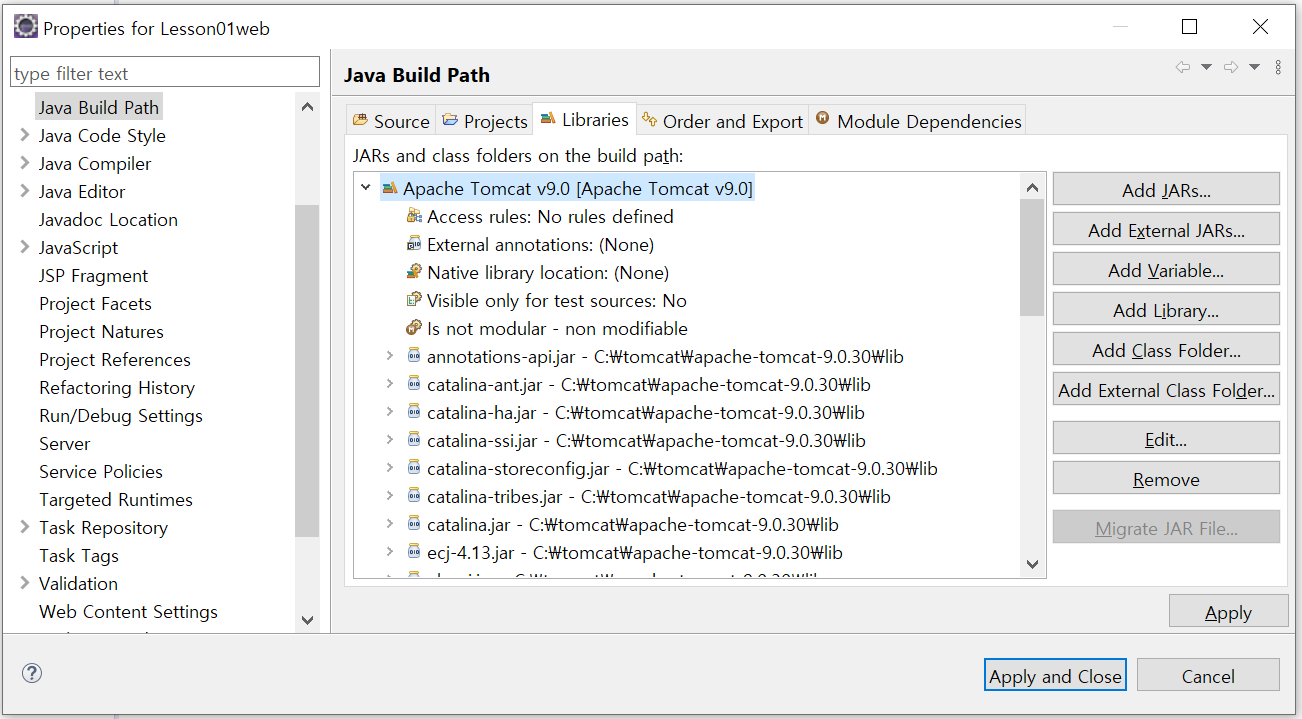Open the view menu three-dots icon
This screenshot has width=1302, height=719.
pos(1278,67)
